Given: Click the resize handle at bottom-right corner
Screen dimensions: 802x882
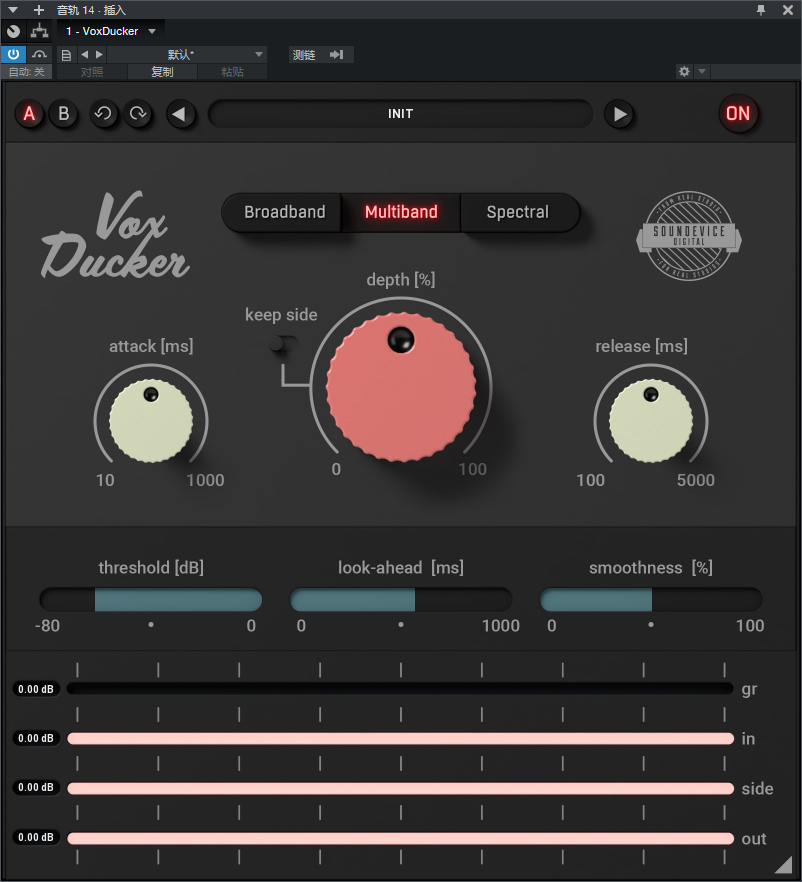Looking at the screenshot, I should (x=785, y=865).
